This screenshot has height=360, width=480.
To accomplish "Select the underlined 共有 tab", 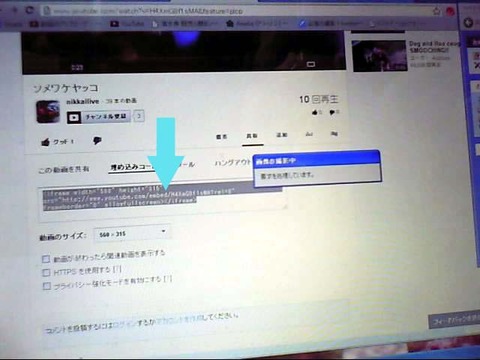I will 252,136.
